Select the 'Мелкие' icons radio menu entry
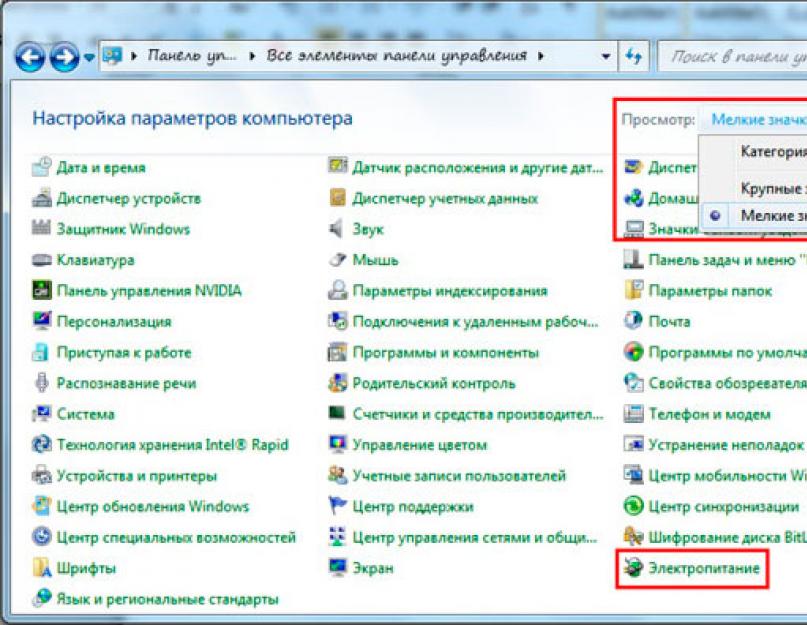The height and width of the screenshot is (625, 807). (753, 215)
